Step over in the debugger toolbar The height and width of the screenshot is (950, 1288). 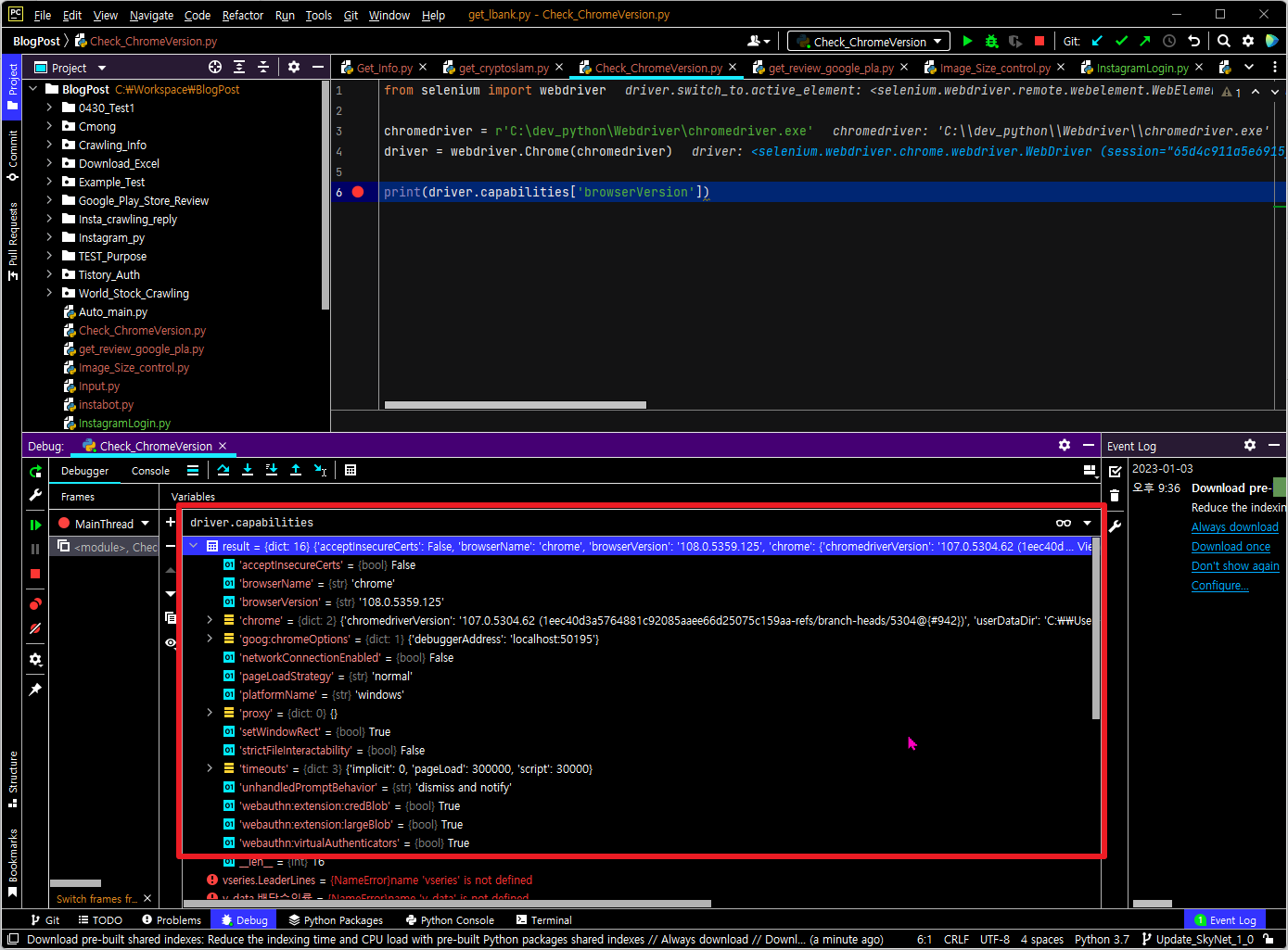click(223, 470)
